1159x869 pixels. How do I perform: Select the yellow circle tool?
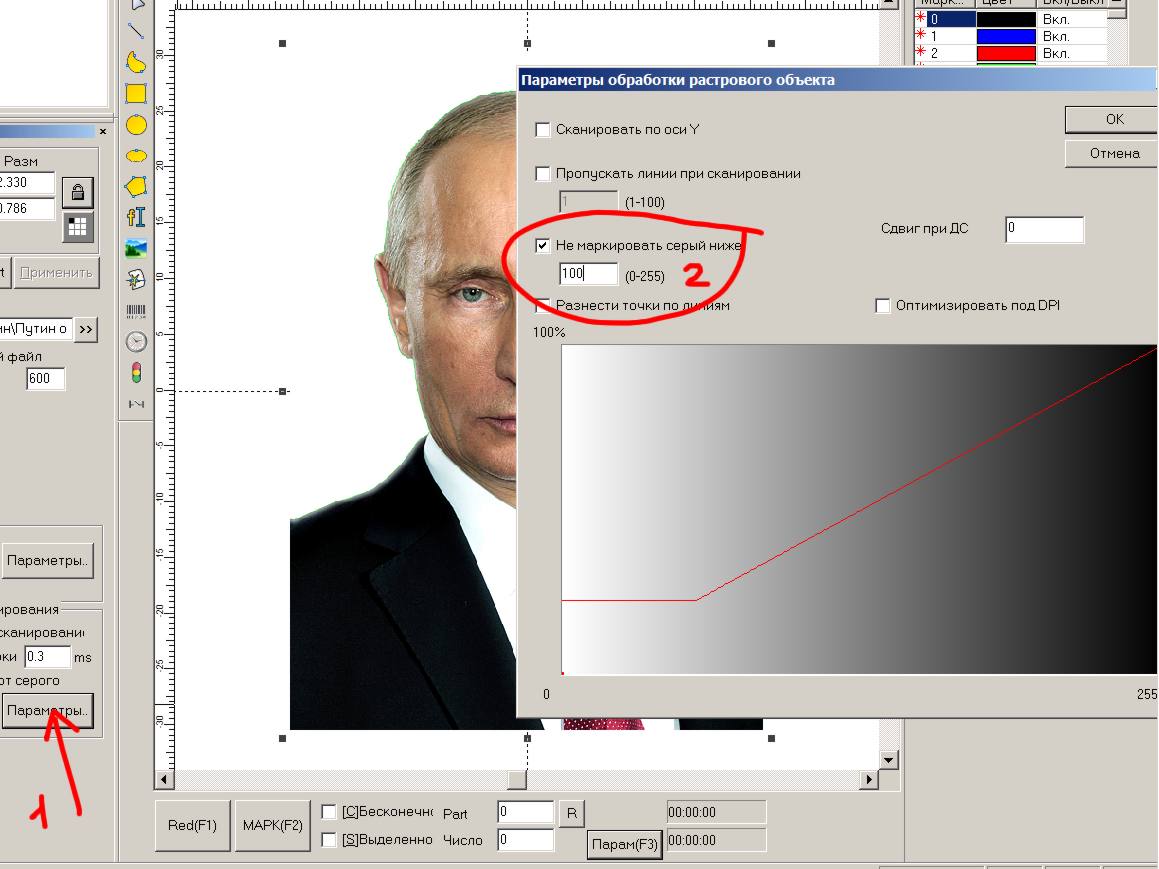pyautogui.click(x=136, y=125)
